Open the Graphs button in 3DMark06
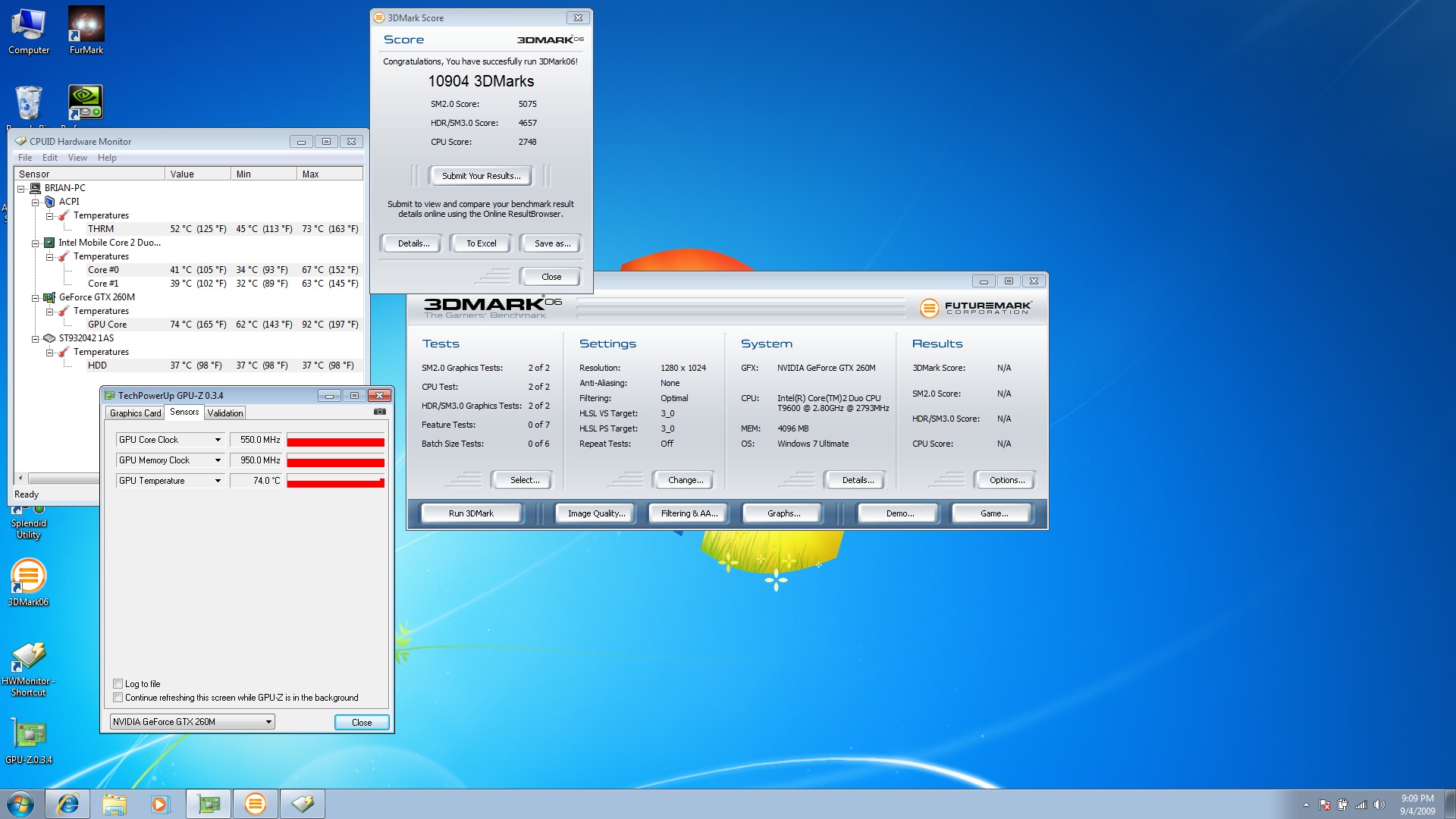Viewport: 1456px width, 819px height. coord(783,513)
